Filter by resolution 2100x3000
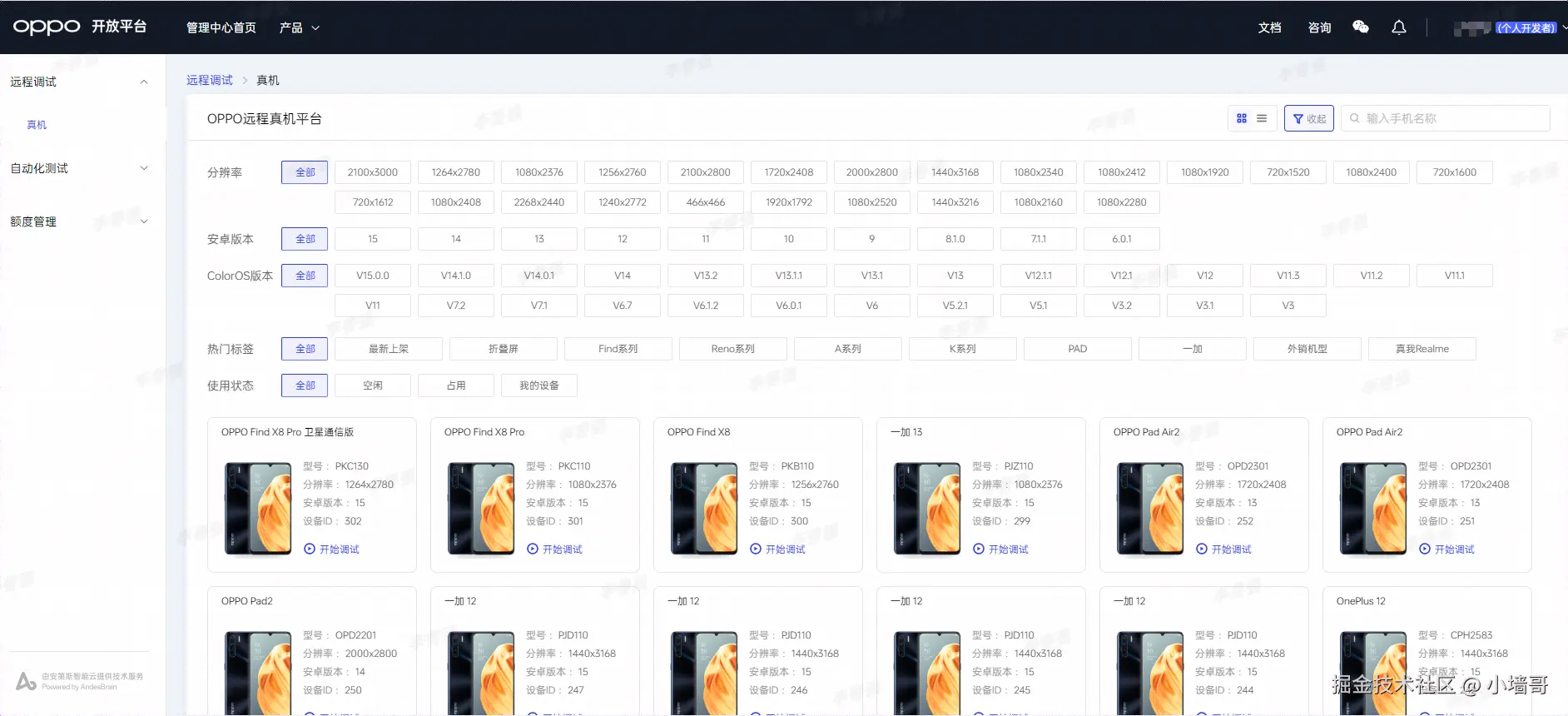 pos(373,172)
